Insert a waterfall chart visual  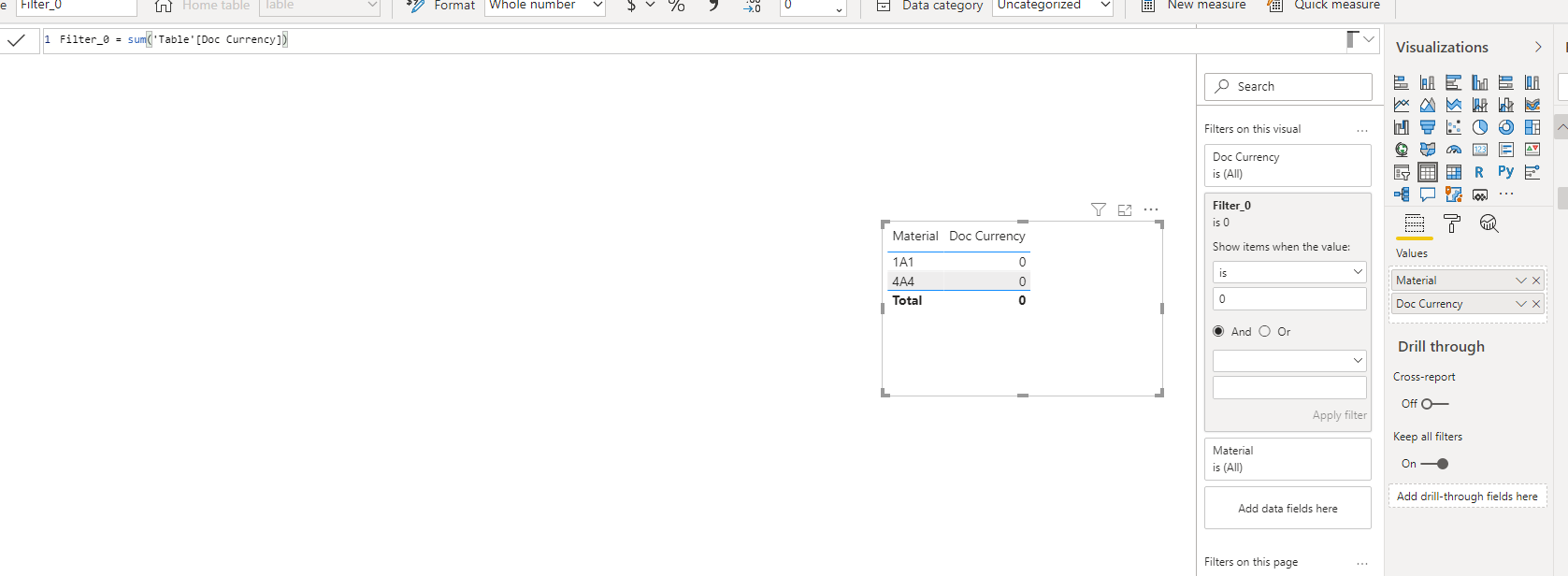[x=1401, y=127]
